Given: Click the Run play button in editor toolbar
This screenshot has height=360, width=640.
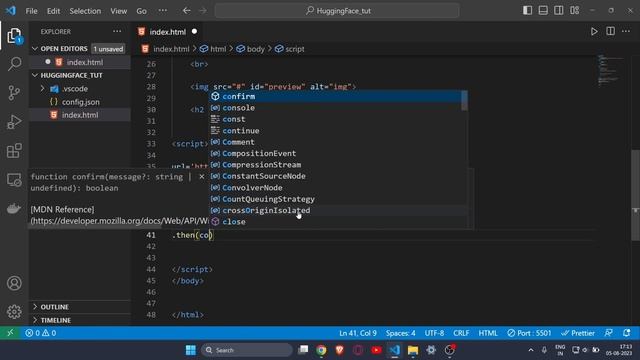Looking at the screenshot, I should coord(594,31).
